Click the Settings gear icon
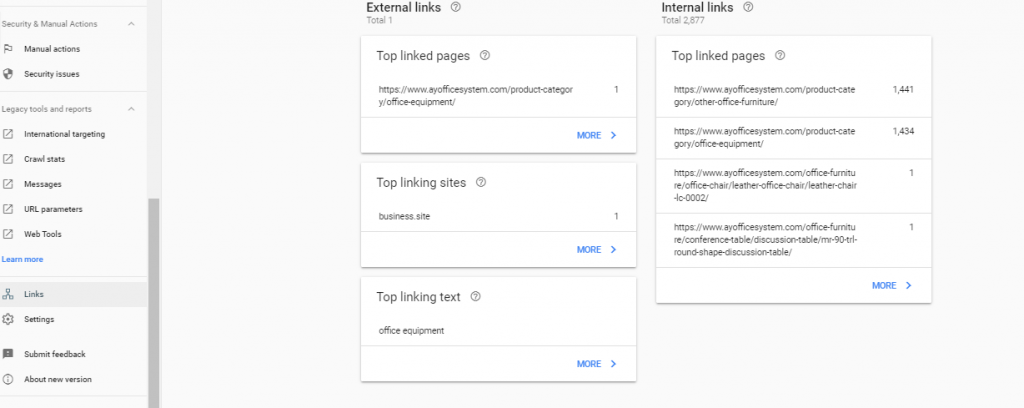The image size is (1024, 408). (x=8, y=319)
